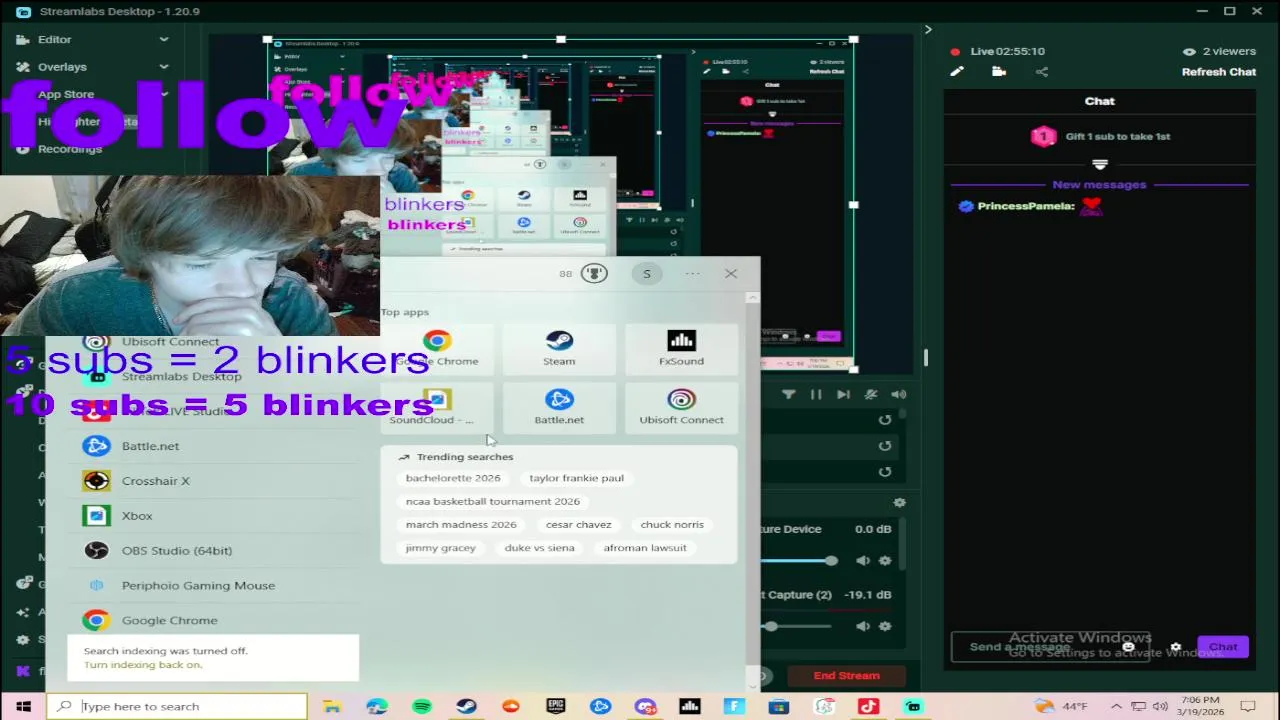Open Google Chrome from Top apps

(437, 349)
